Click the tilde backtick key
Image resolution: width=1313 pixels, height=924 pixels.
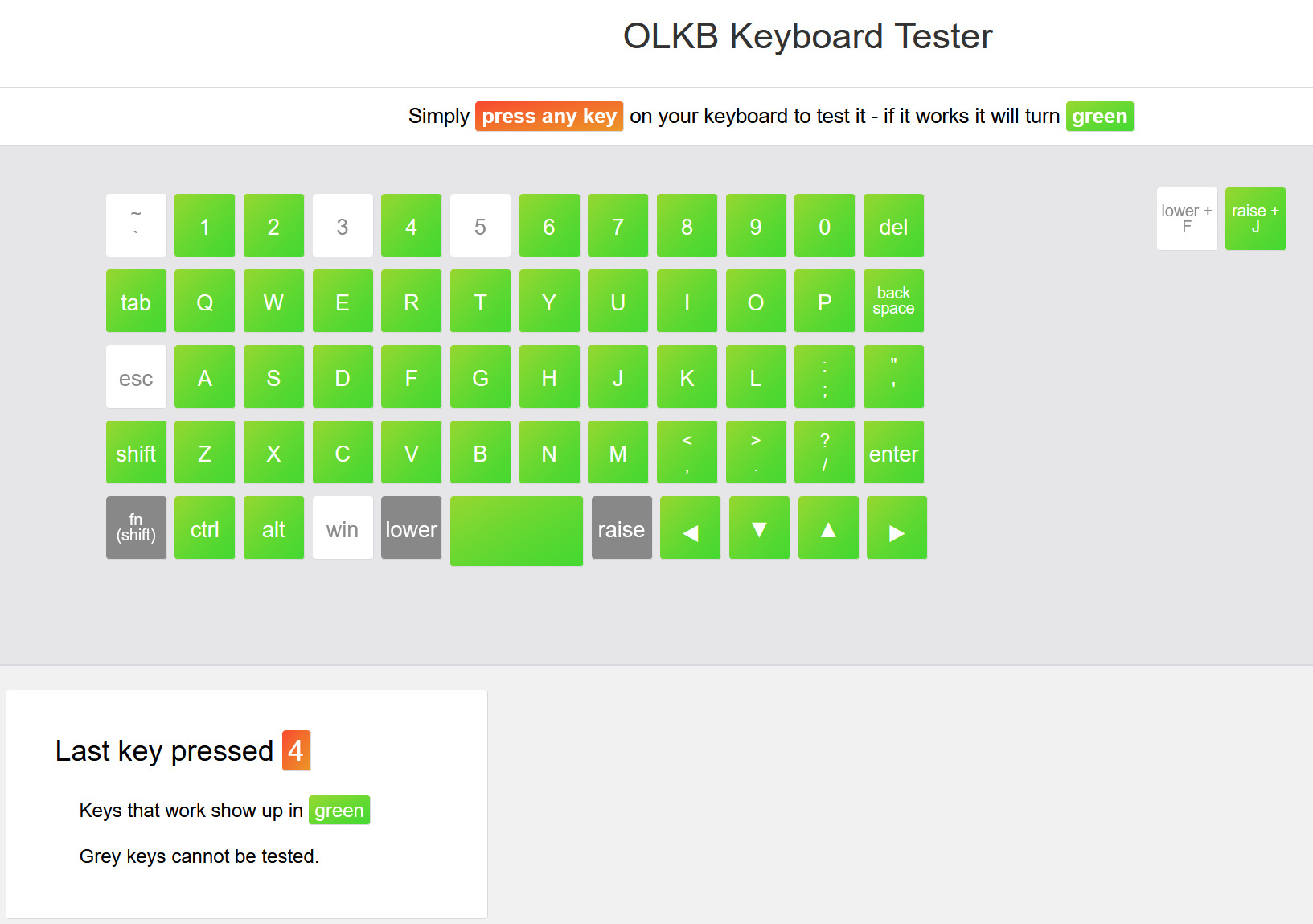click(136, 225)
